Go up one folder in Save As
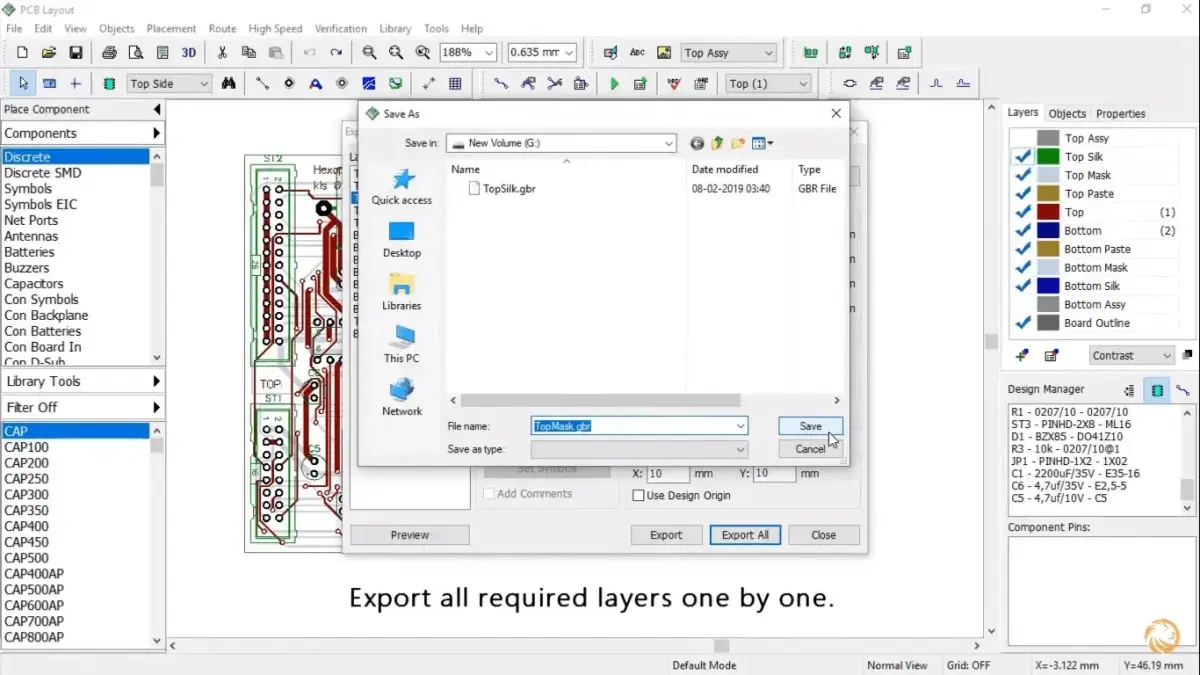Viewport: 1200px width, 675px height. click(718, 144)
